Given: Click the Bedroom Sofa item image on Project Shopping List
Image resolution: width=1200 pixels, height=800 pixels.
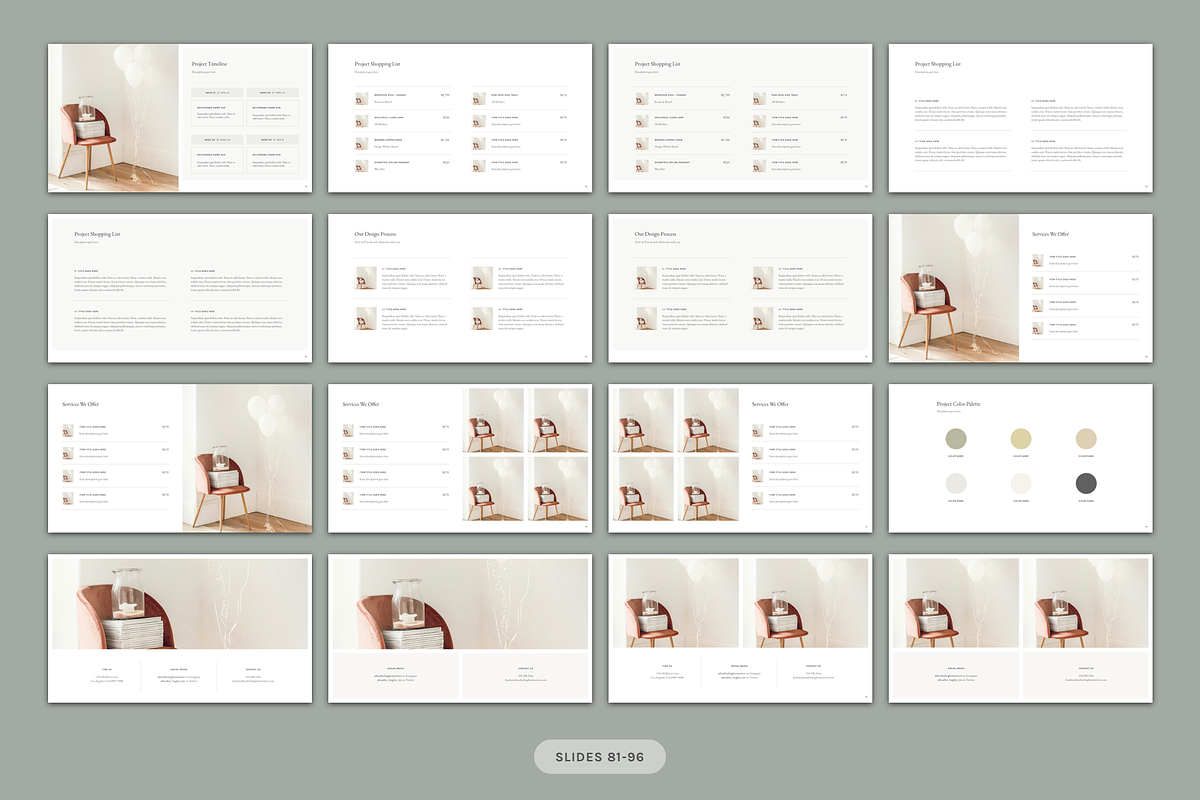Looking at the screenshot, I should point(360,99).
